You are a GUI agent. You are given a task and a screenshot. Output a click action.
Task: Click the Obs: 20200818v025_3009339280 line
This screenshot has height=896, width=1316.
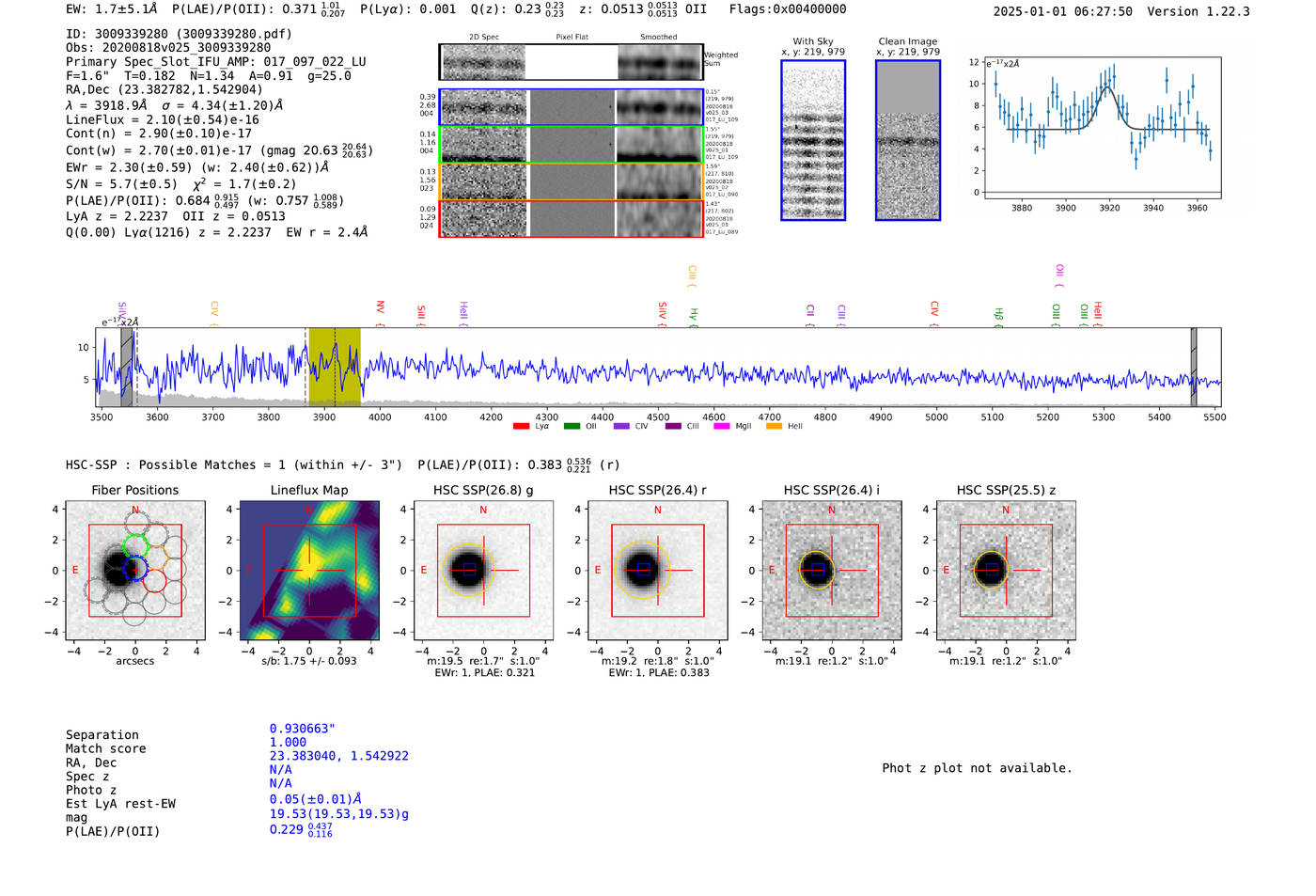(168, 48)
